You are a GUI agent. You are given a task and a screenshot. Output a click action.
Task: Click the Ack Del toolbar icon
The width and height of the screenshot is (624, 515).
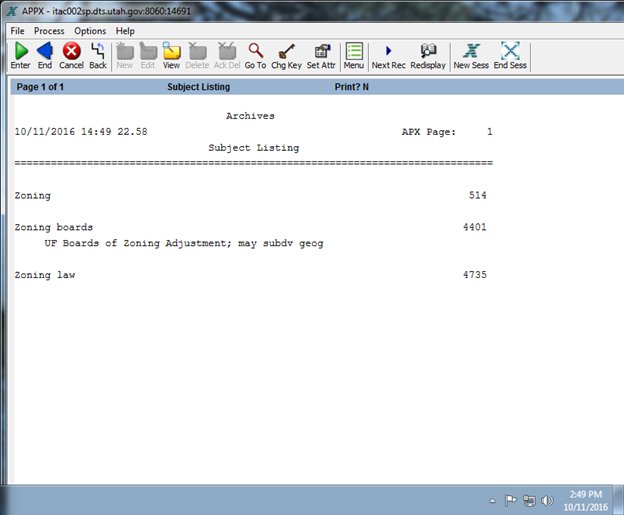point(227,51)
